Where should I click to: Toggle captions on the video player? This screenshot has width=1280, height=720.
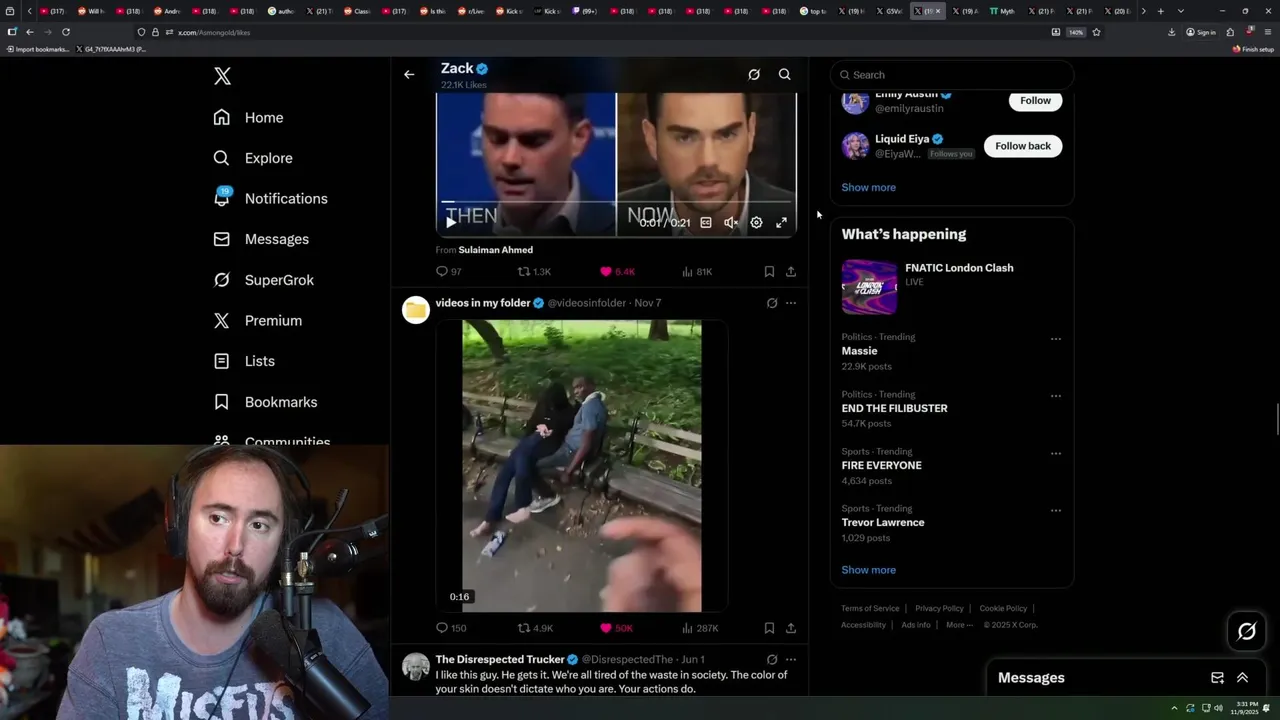pos(706,223)
